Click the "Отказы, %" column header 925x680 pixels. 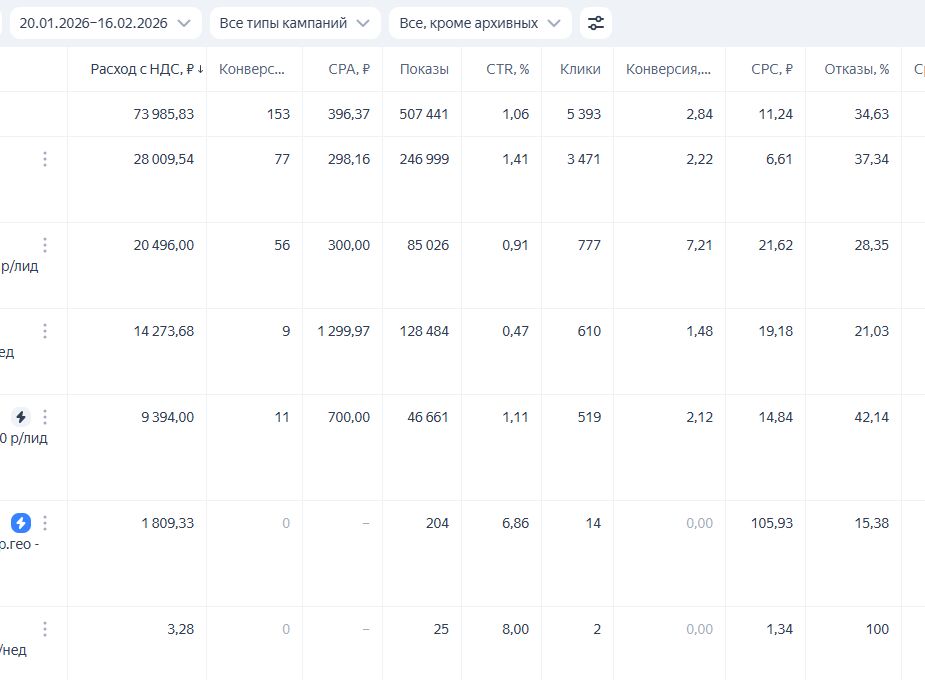pyautogui.click(x=856, y=70)
